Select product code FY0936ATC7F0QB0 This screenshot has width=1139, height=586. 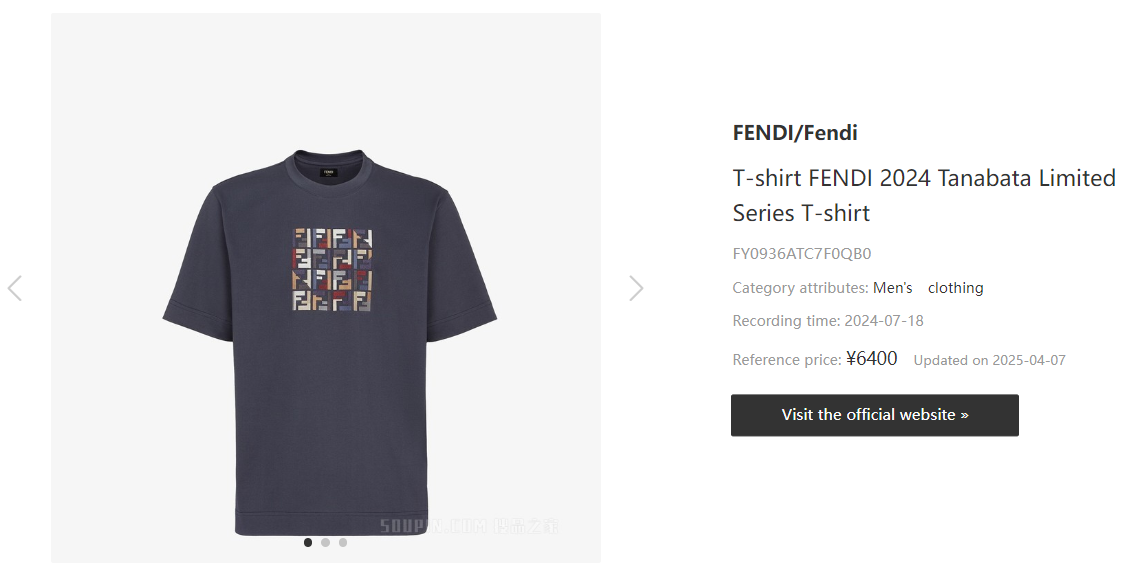(x=802, y=253)
